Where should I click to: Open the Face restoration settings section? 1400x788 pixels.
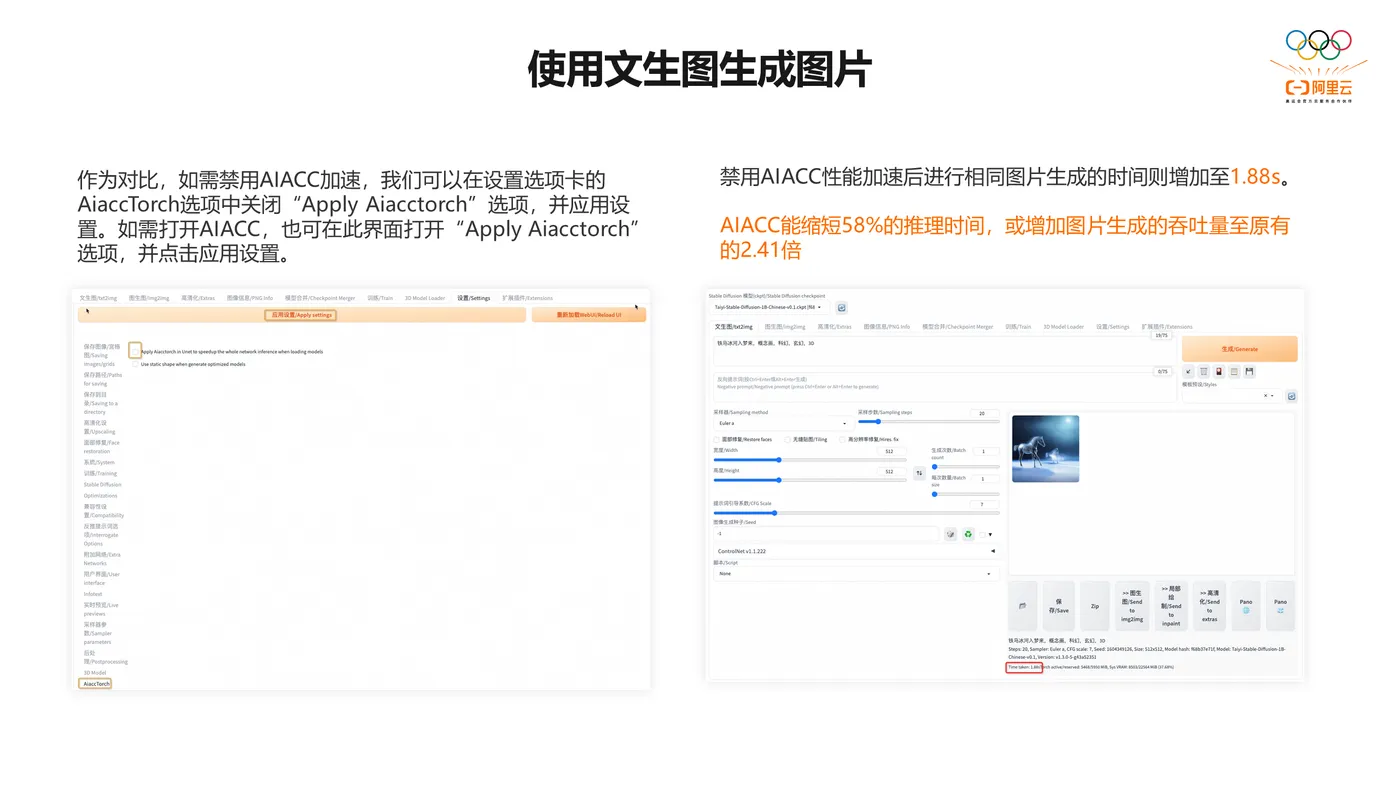101,446
